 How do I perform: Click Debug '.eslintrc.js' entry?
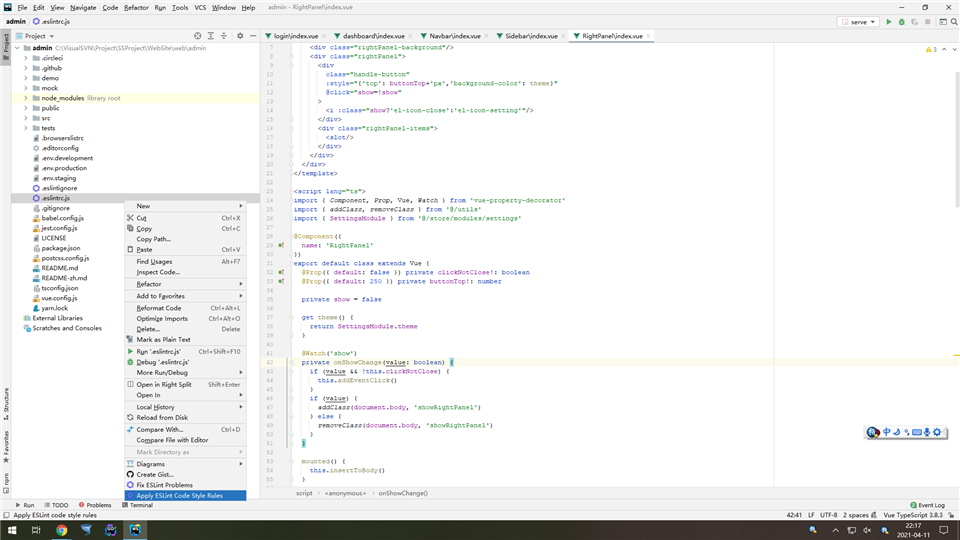(186, 362)
